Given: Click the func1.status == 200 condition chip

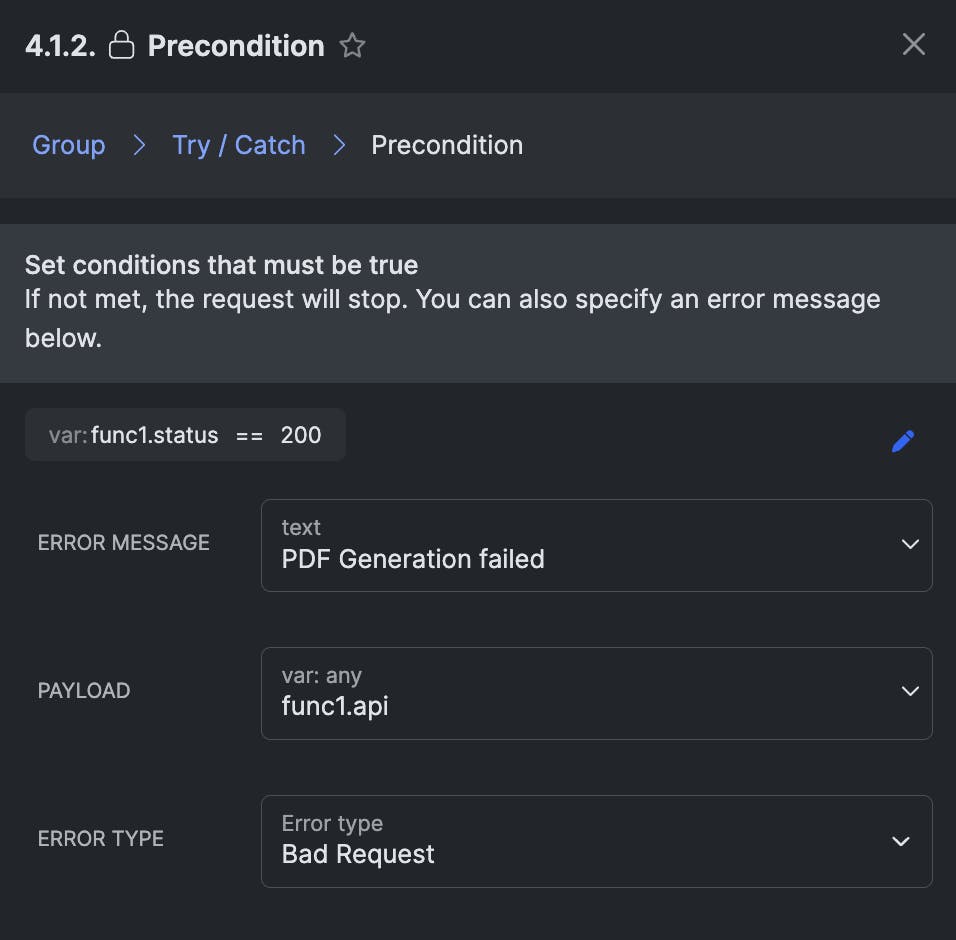Looking at the screenshot, I should (185, 435).
